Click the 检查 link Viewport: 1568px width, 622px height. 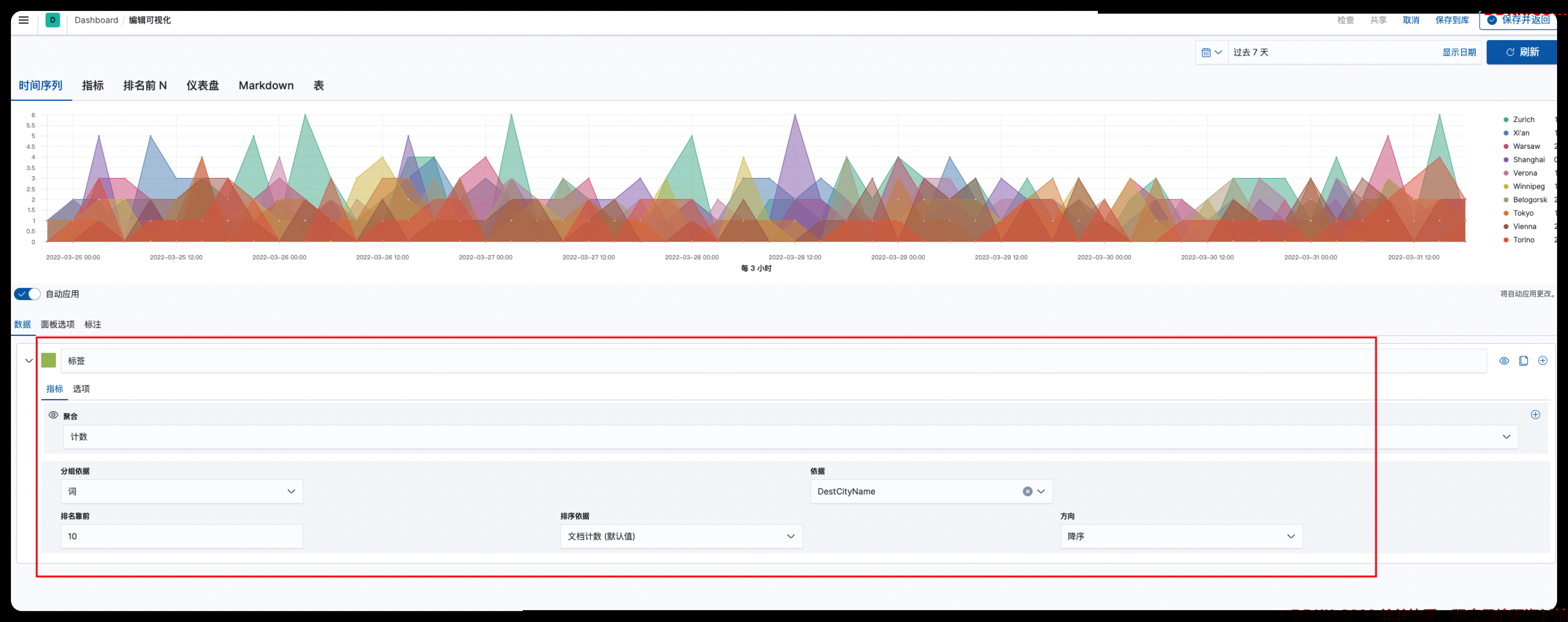click(x=1345, y=20)
